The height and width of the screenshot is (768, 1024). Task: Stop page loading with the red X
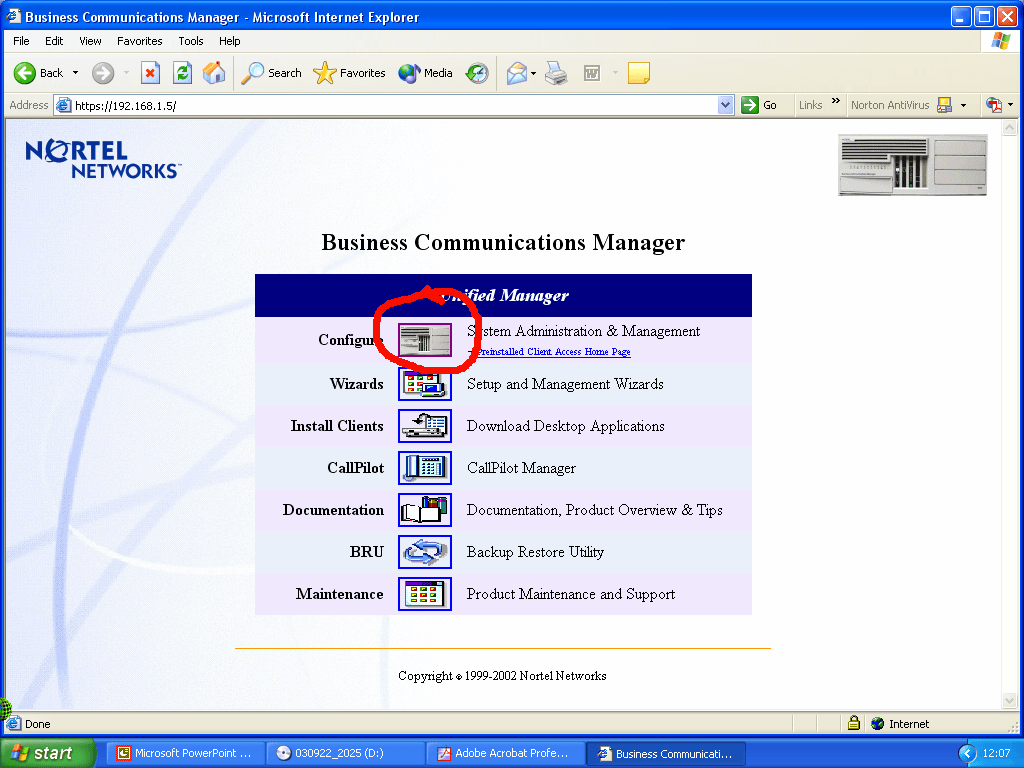[150, 73]
